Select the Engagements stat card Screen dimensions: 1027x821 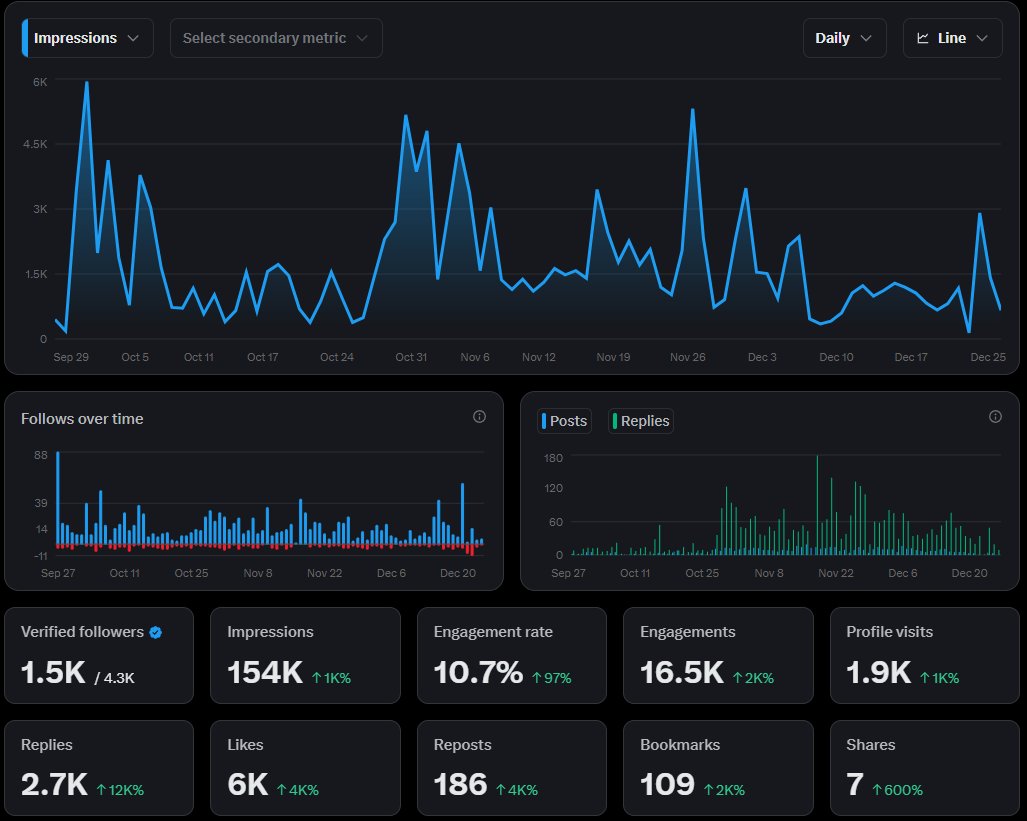[718, 655]
